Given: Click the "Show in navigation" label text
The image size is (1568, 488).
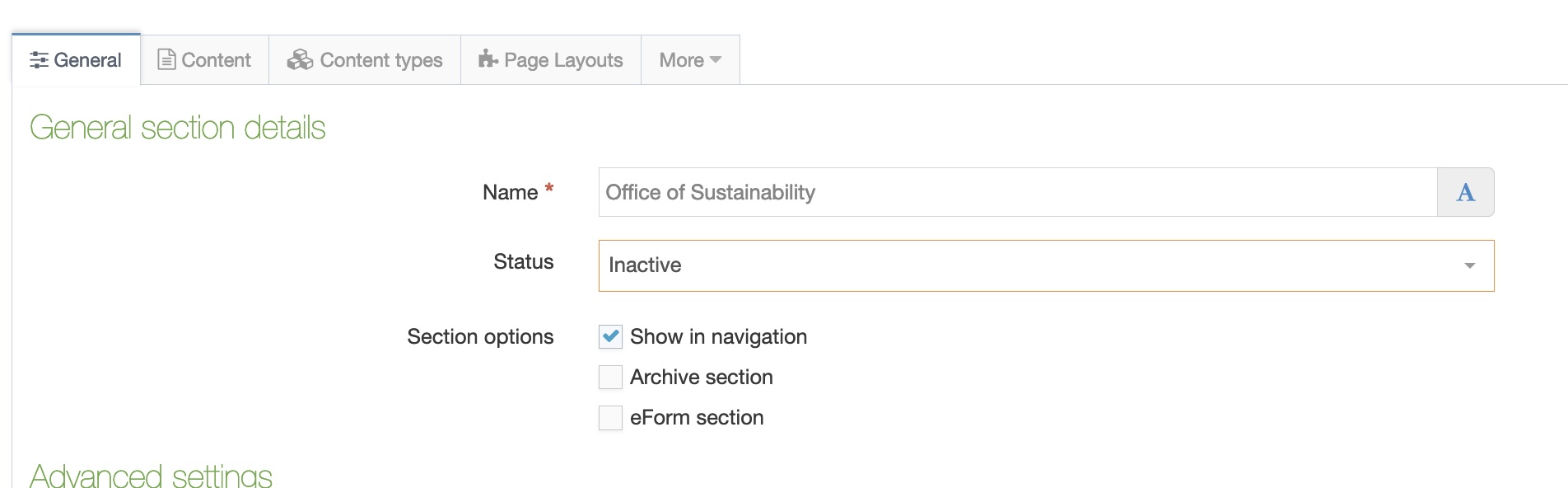Looking at the screenshot, I should tap(718, 337).
